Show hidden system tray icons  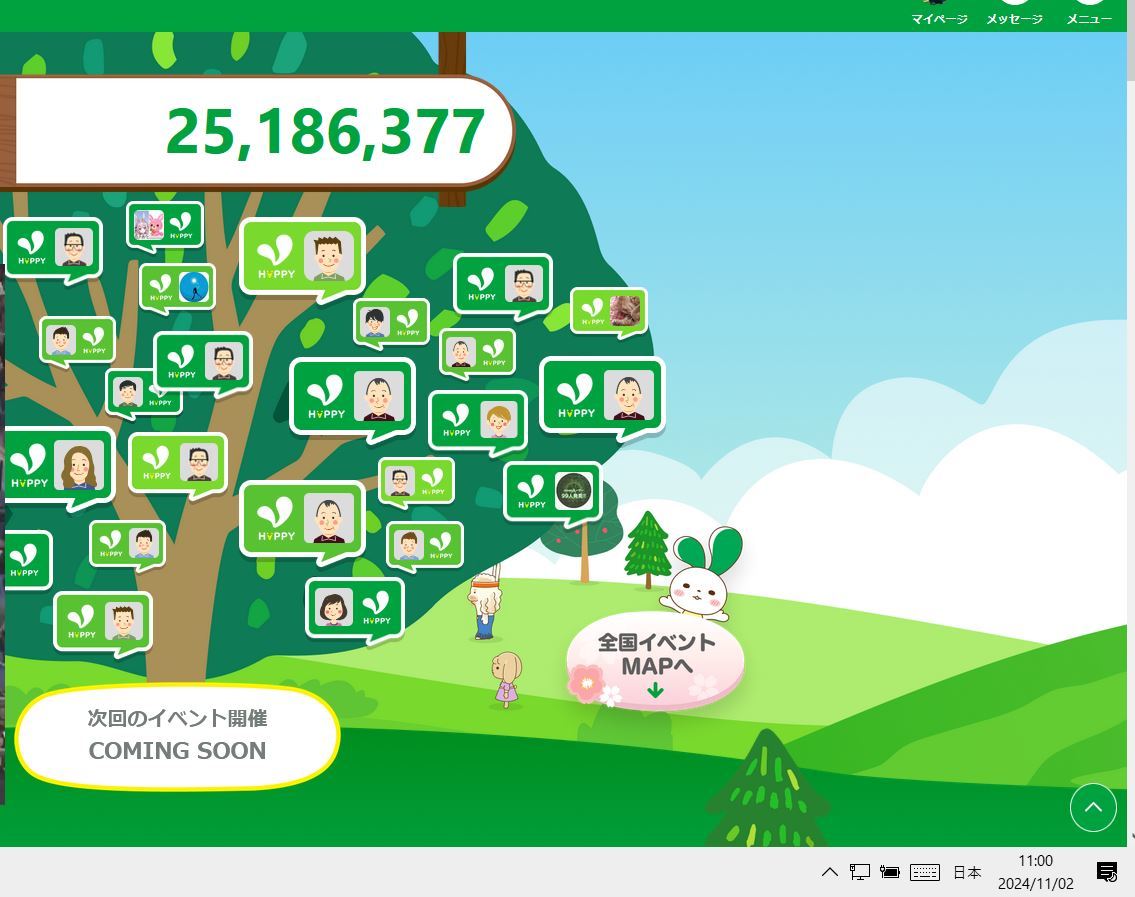[x=830, y=872]
